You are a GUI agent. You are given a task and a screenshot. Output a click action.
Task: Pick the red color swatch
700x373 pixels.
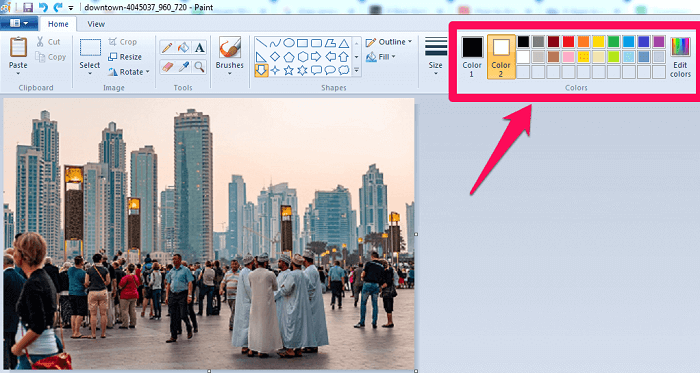pyautogui.click(x=568, y=42)
